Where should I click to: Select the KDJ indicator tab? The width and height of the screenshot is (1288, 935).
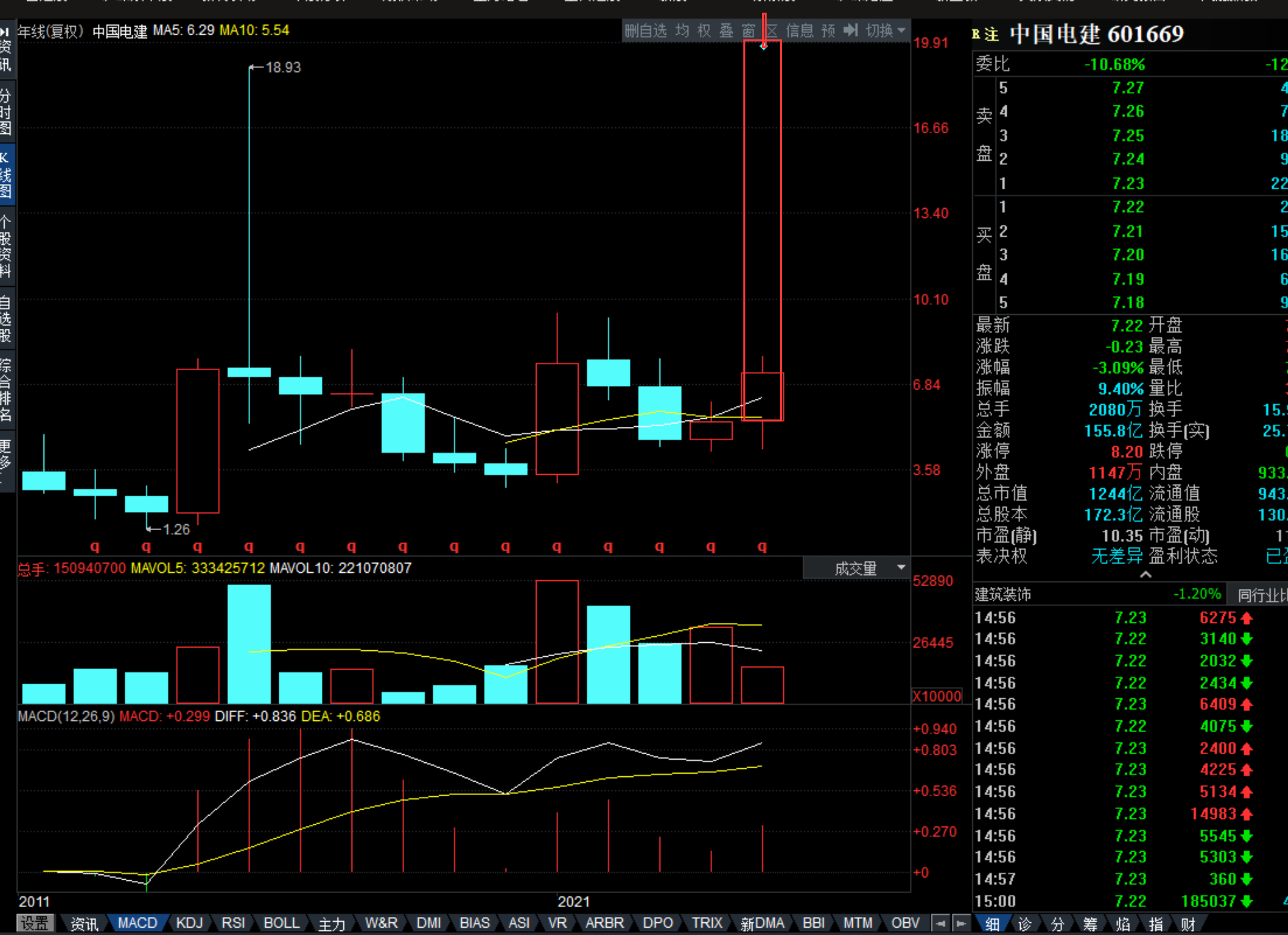(189, 923)
